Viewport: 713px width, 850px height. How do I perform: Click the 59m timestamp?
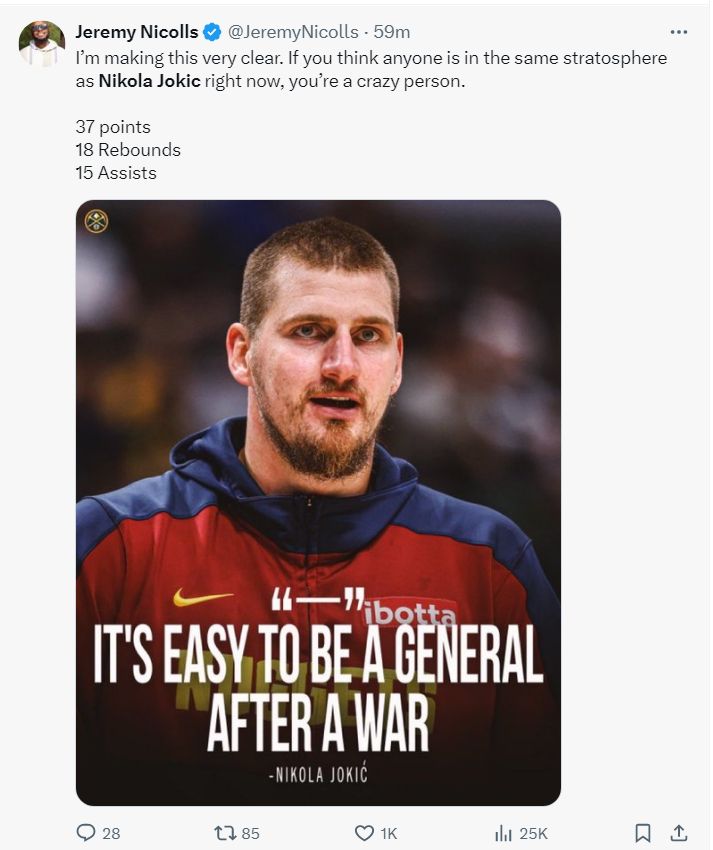coord(391,32)
